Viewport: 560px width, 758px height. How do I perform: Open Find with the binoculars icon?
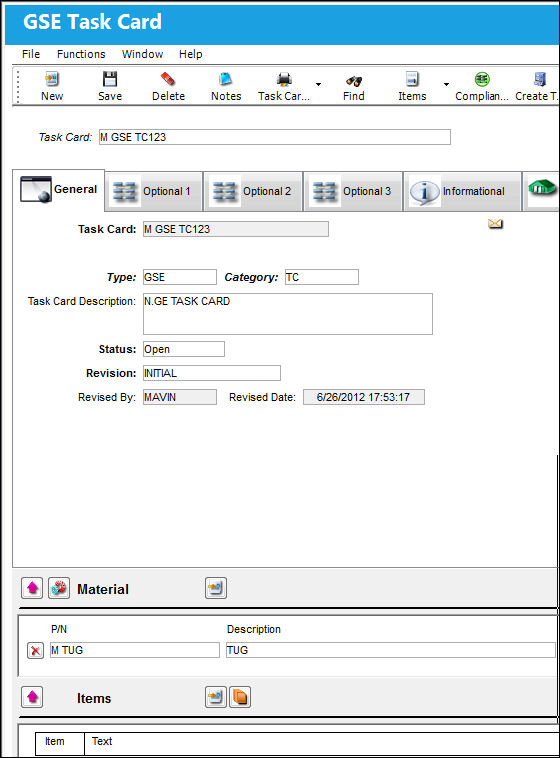coord(354,81)
